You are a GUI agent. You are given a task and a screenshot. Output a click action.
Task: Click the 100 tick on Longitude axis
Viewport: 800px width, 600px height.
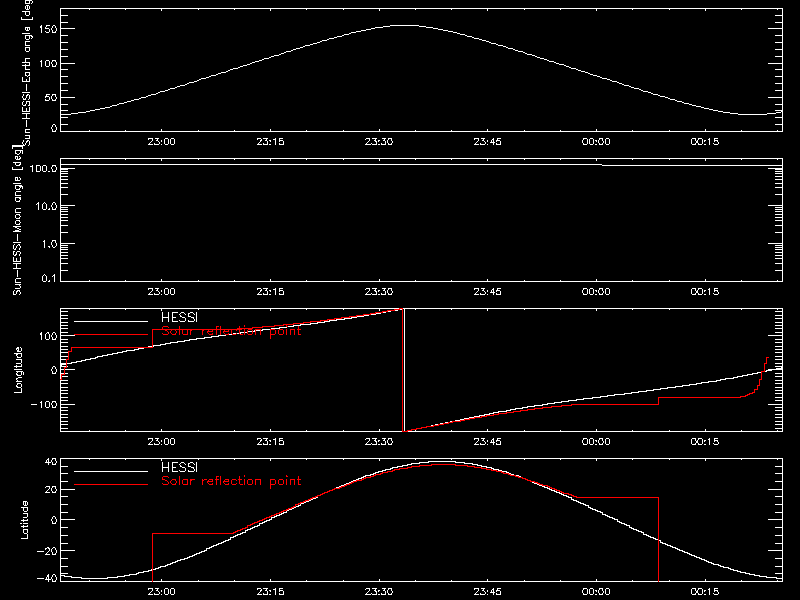tap(50, 336)
